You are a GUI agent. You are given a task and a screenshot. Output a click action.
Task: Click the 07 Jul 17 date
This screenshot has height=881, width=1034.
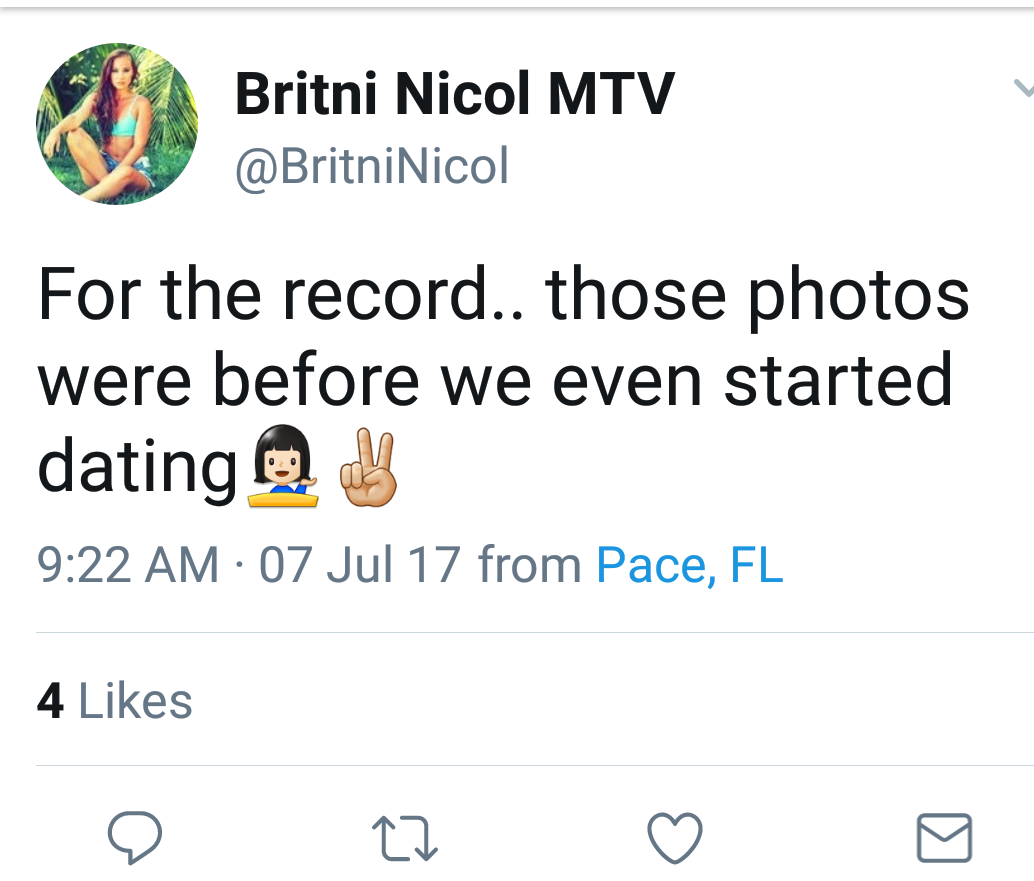(x=359, y=565)
